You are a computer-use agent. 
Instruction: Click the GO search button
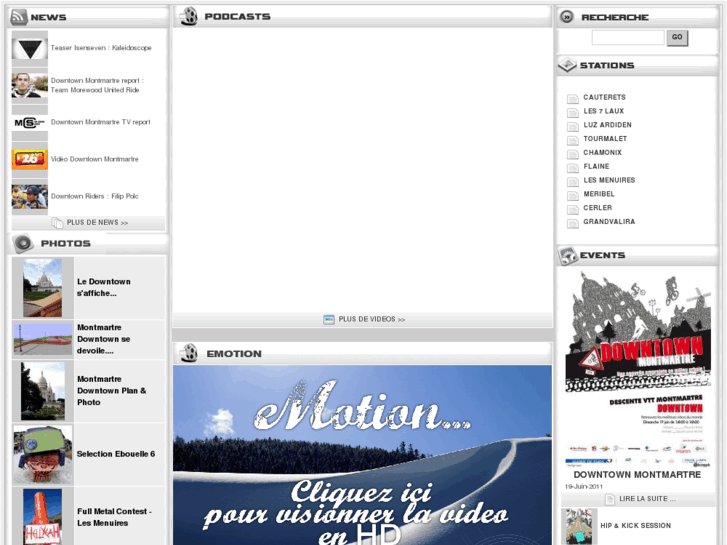(x=677, y=37)
